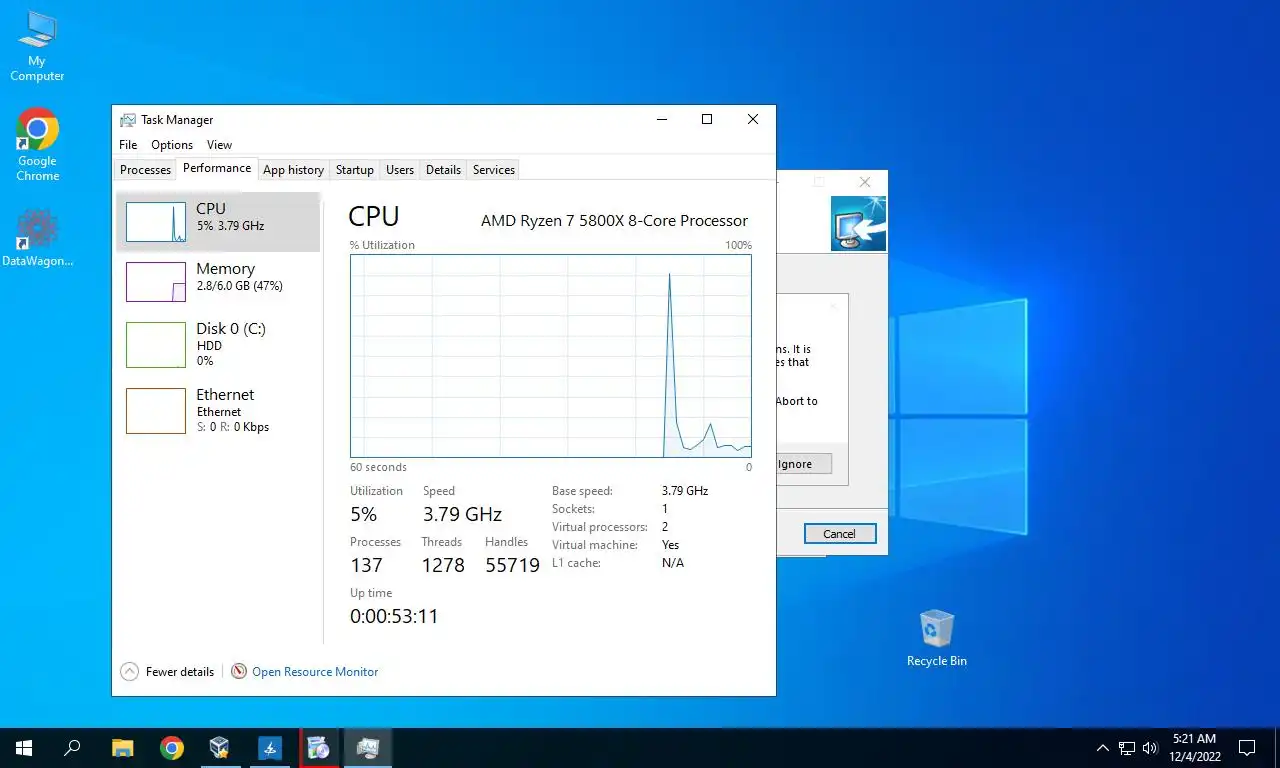This screenshot has height=768, width=1280.
Task: Click the L1 cache value N/A
Action: click(673, 563)
